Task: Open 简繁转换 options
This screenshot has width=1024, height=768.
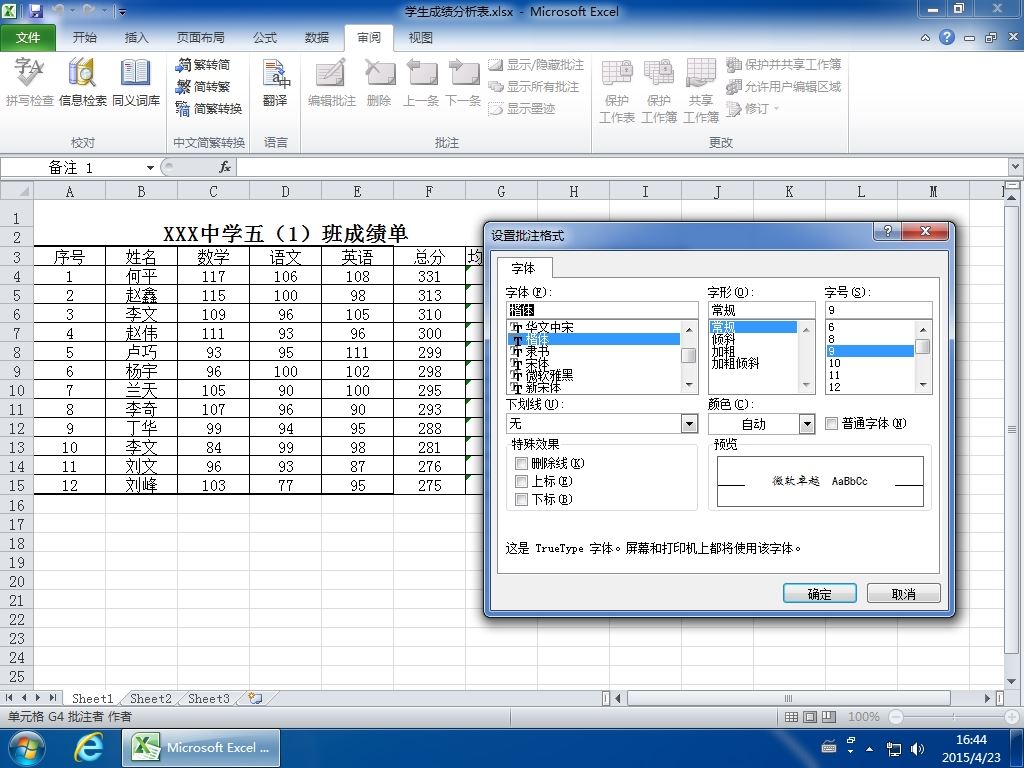Action: tap(209, 108)
